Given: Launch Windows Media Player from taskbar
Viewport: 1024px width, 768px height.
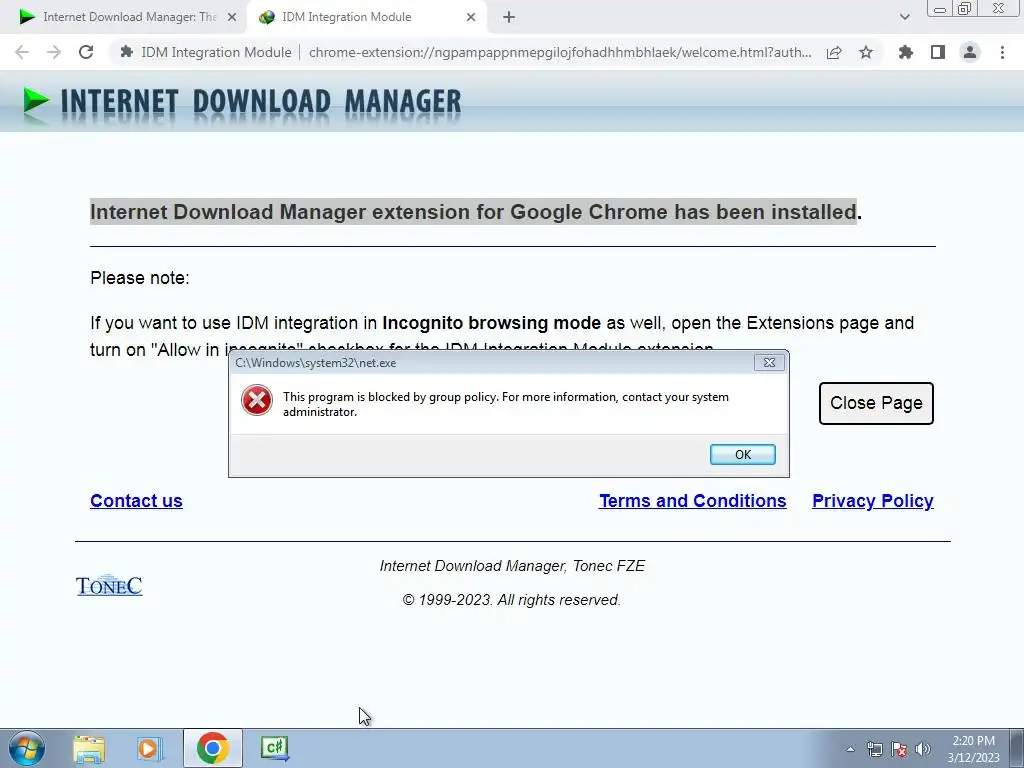Looking at the screenshot, I should tap(150, 748).
